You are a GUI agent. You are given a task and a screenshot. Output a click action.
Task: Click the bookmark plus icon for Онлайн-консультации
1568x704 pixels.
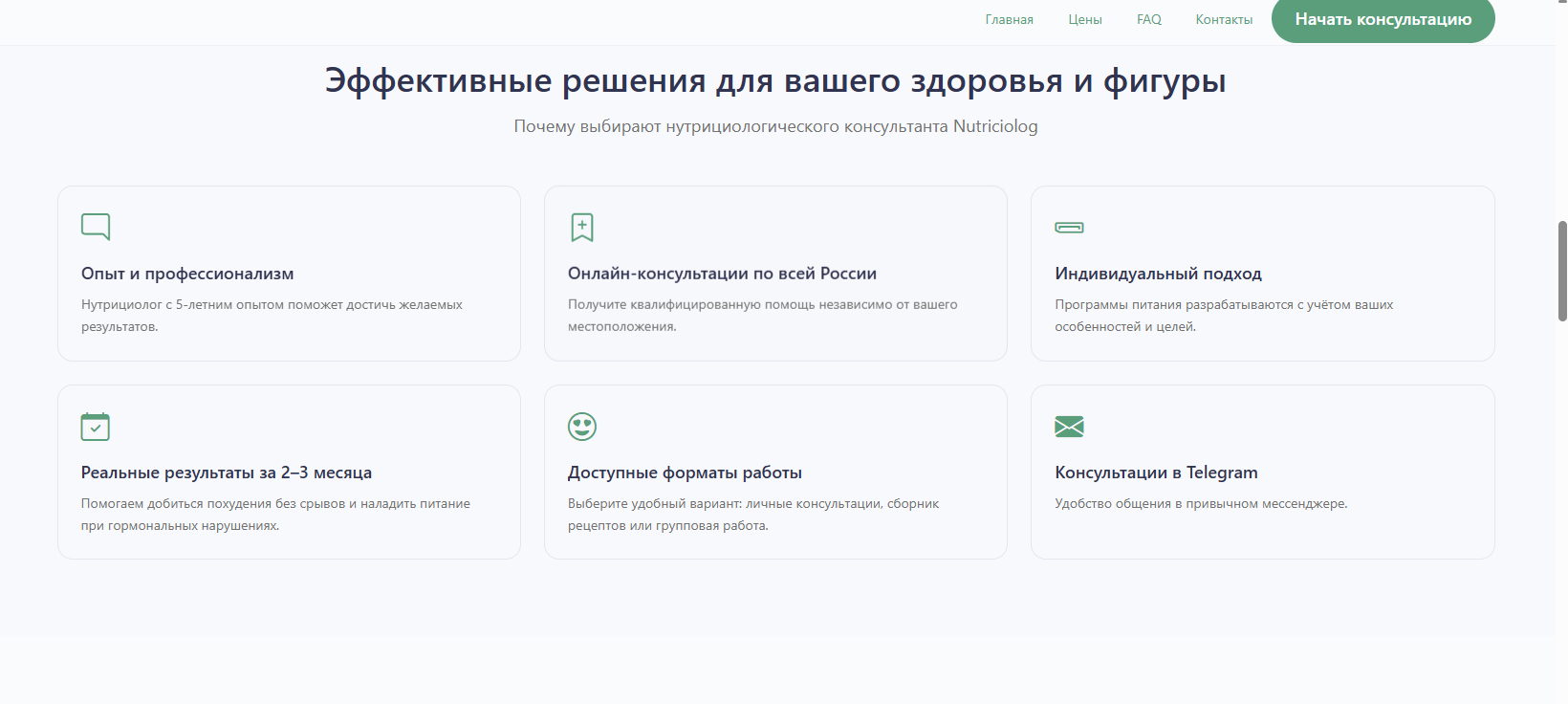tap(581, 227)
